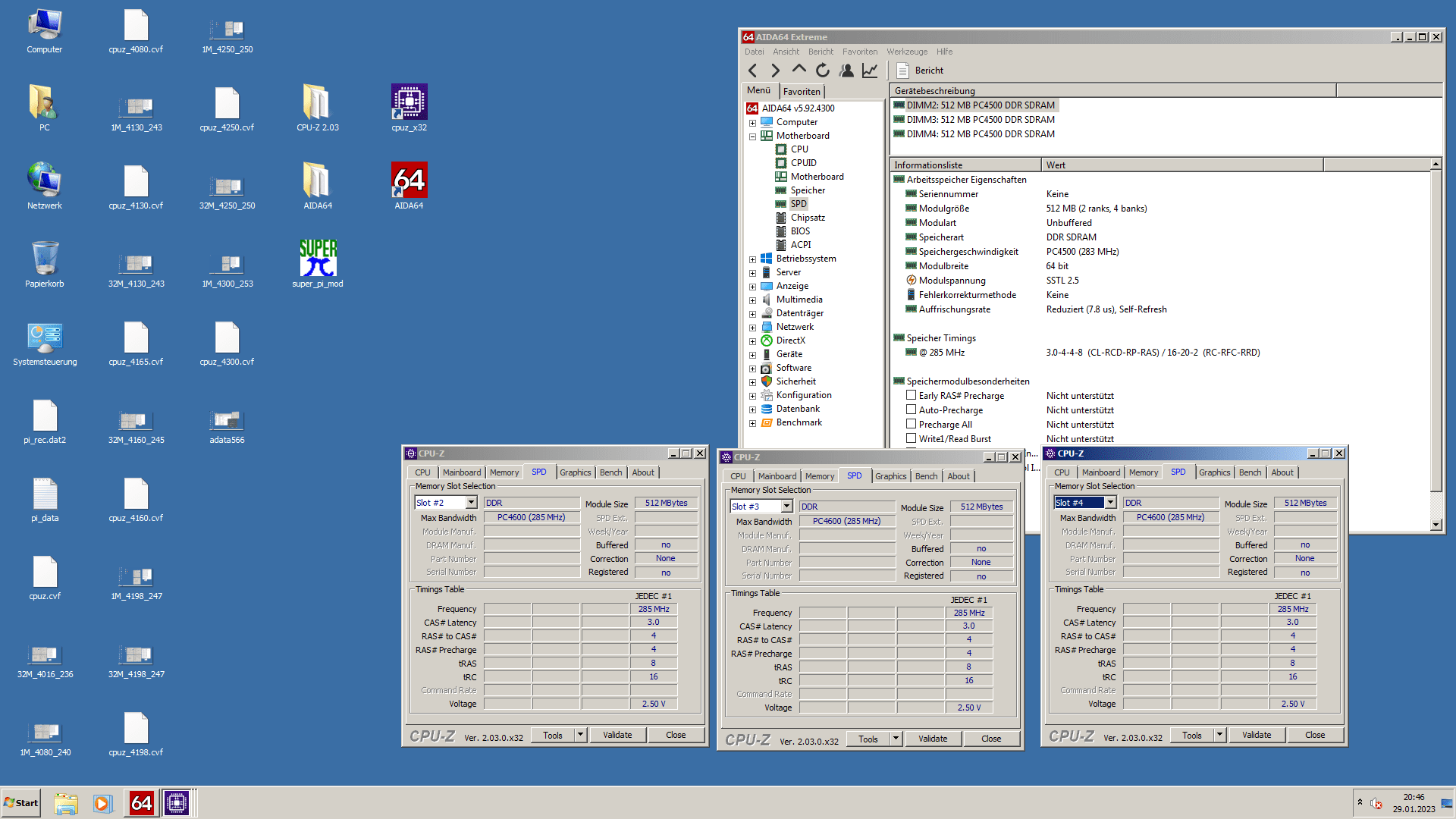The height and width of the screenshot is (819, 1456).
Task: Click the Windows Start button
Action: click(21, 803)
